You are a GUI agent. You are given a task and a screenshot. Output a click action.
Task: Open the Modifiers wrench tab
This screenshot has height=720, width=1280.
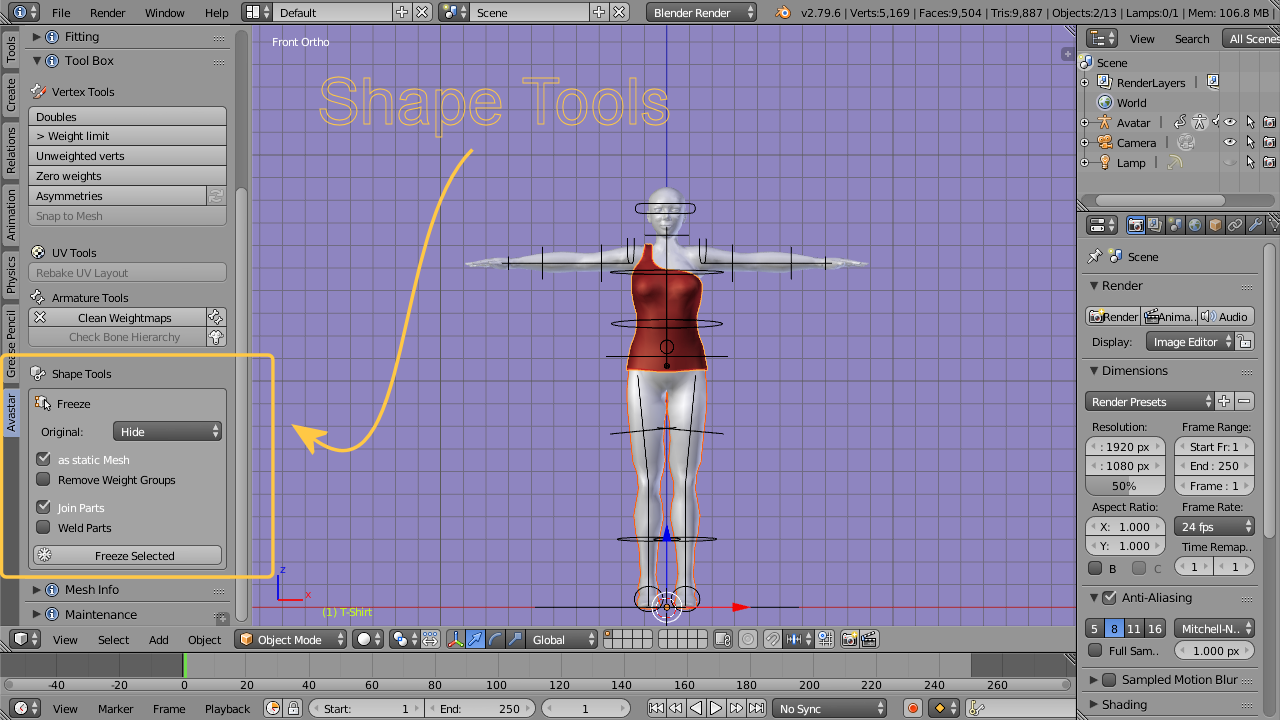point(1255,225)
